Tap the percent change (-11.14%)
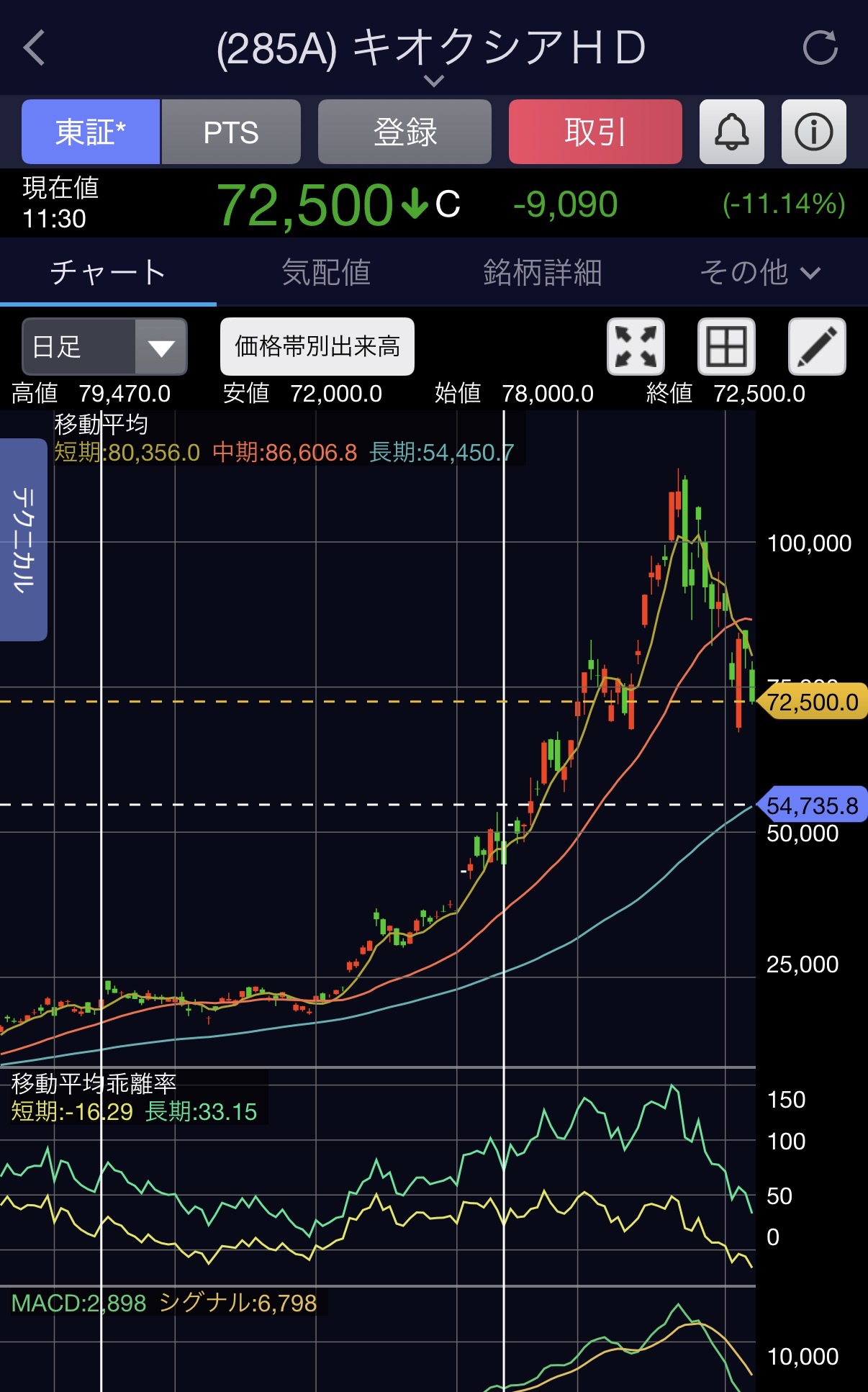868x1392 pixels. (784, 204)
